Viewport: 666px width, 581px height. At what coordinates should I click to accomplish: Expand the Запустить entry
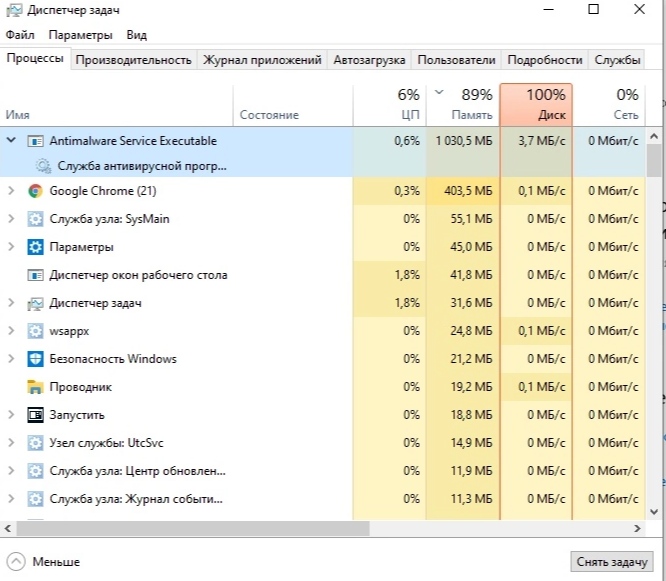[x=11, y=415]
